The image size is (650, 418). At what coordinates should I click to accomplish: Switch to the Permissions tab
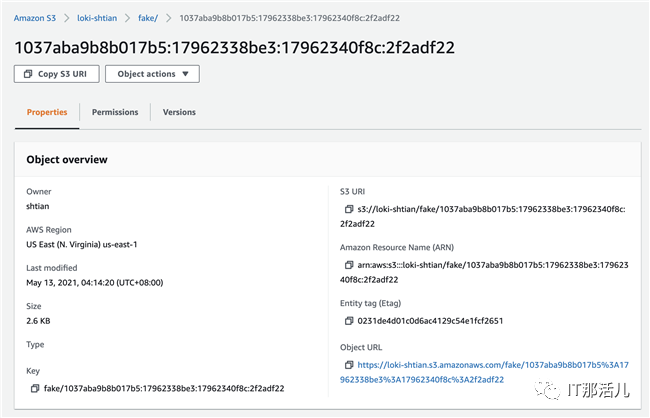tap(115, 112)
